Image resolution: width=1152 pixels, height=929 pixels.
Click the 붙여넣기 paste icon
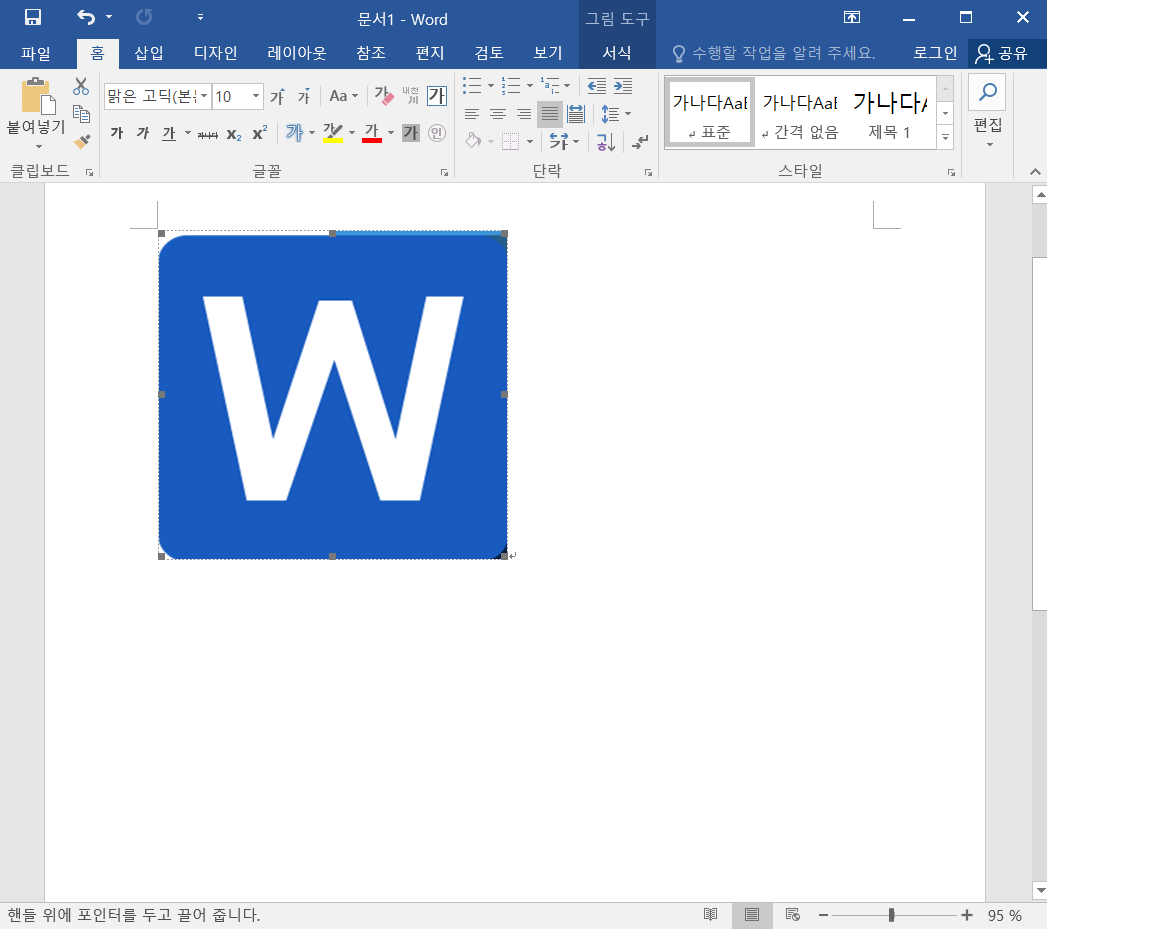pyautogui.click(x=37, y=96)
